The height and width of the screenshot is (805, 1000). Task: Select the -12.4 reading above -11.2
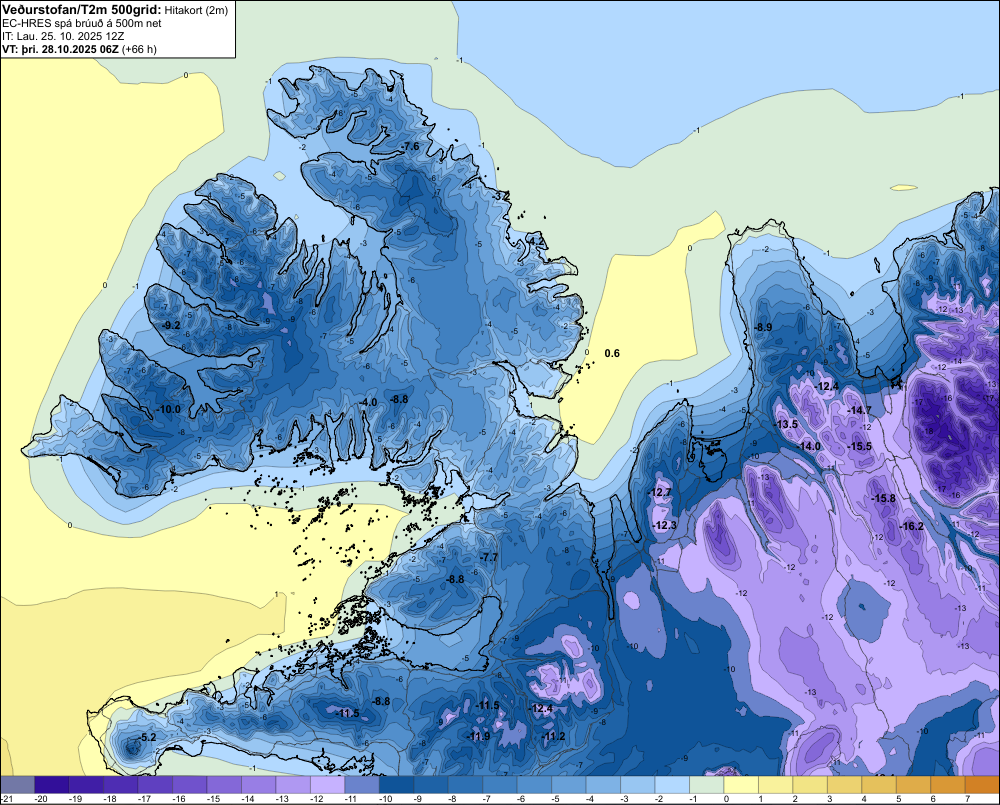[x=541, y=709]
